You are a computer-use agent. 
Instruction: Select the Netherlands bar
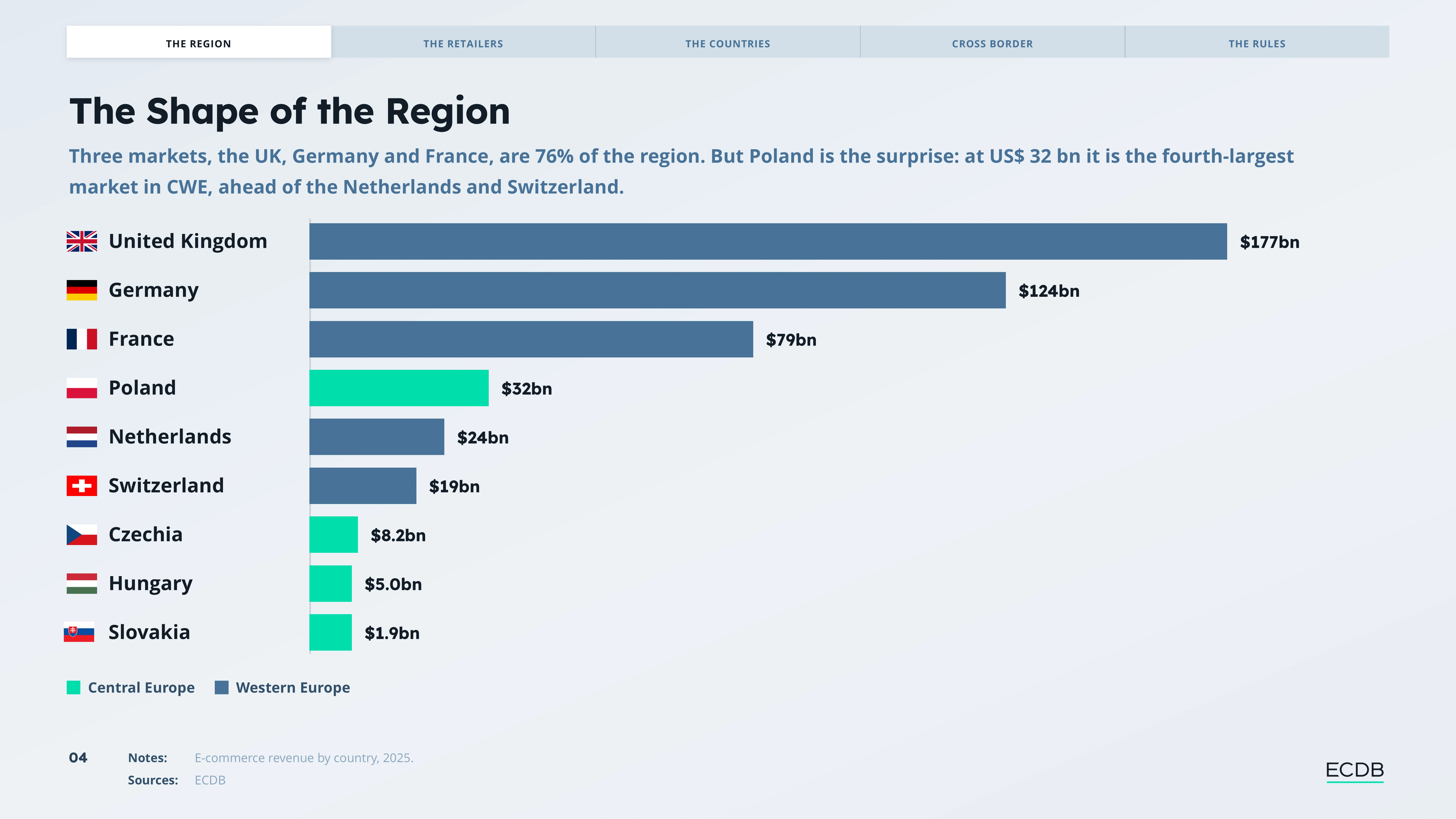click(377, 437)
